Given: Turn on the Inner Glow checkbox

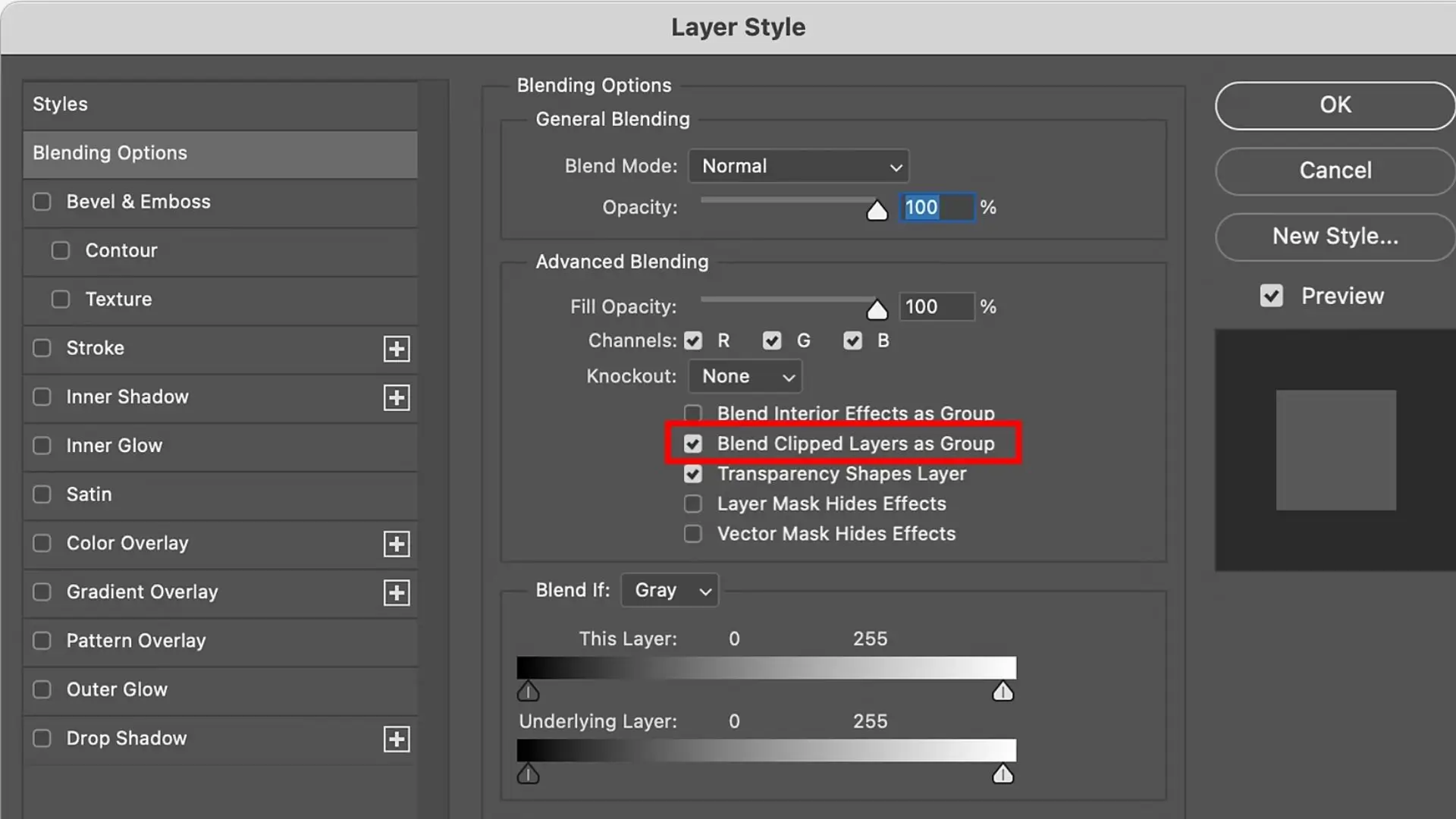Looking at the screenshot, I should tap(42, 446).
